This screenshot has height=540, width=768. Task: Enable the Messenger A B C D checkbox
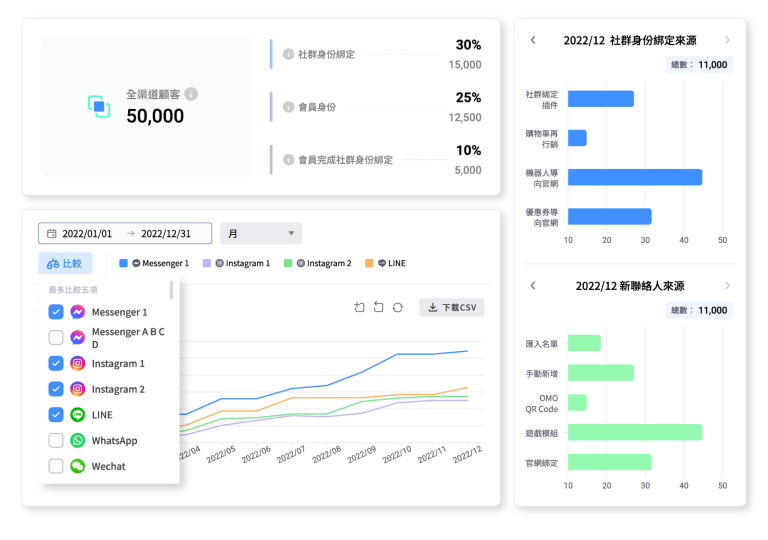(56, 338)
